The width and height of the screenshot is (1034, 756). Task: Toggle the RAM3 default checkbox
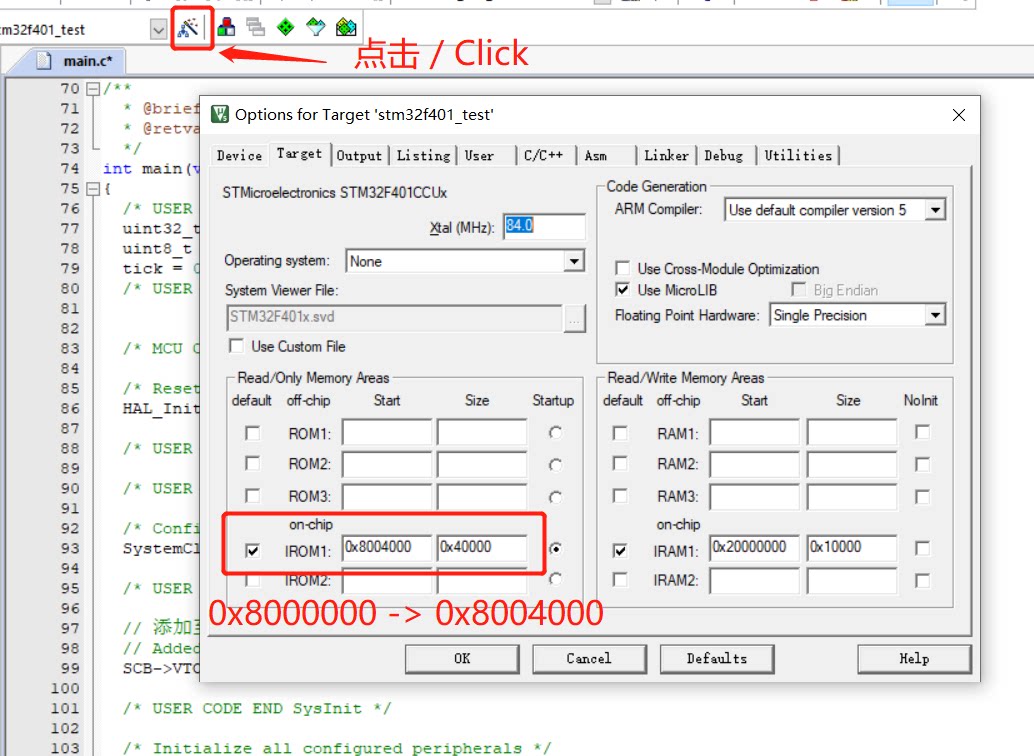pyautogui.click(x=619, y=495)
